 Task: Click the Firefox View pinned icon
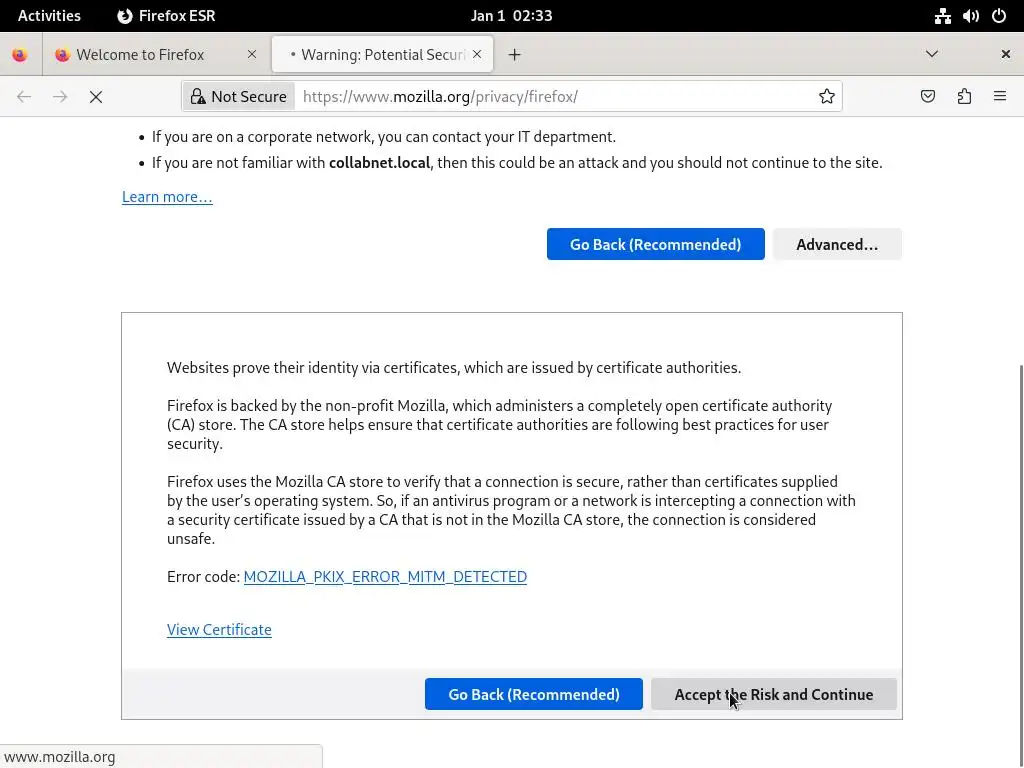20,55
